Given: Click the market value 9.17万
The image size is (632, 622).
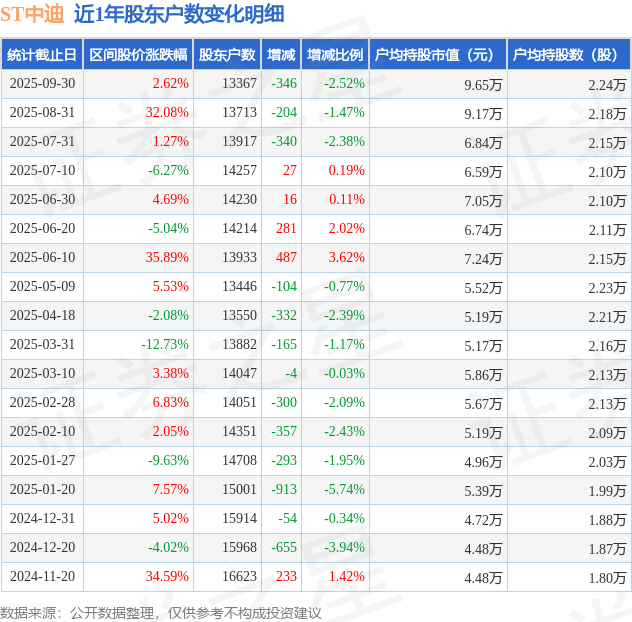Looking at the screenshot, I should (x=483, y=114).
